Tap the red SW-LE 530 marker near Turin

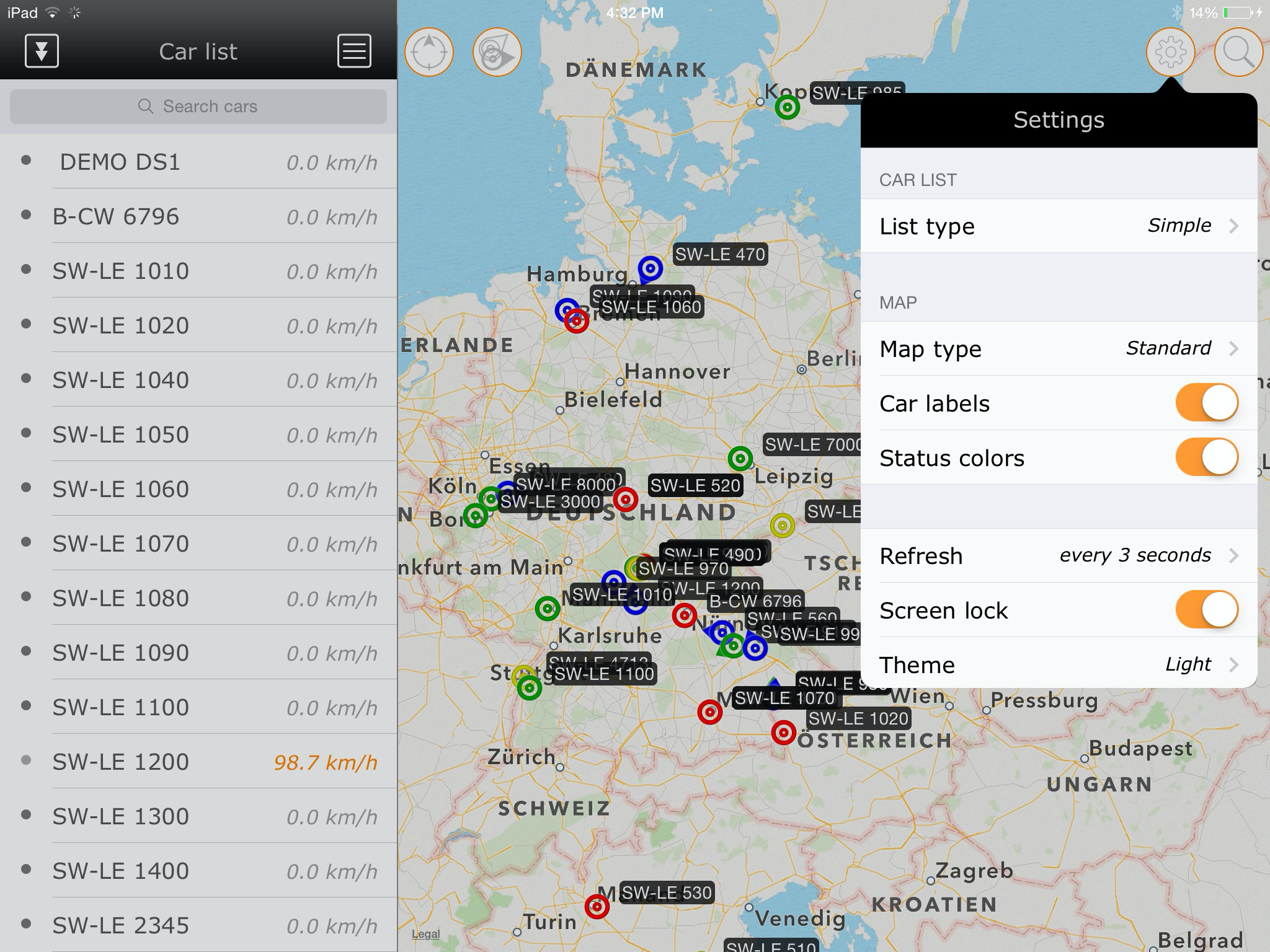click(597, 907)
